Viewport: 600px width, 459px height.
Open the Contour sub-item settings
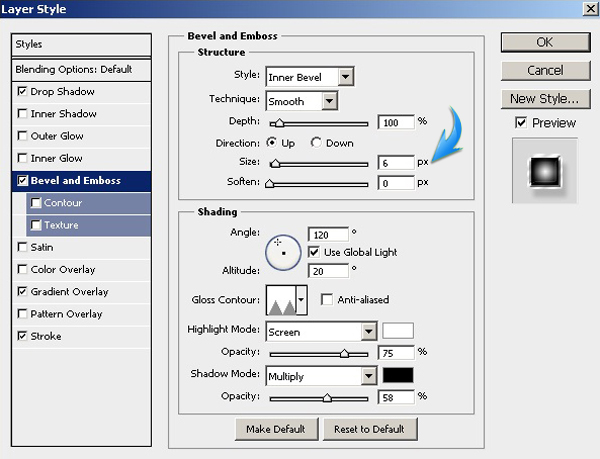point(62,203)
